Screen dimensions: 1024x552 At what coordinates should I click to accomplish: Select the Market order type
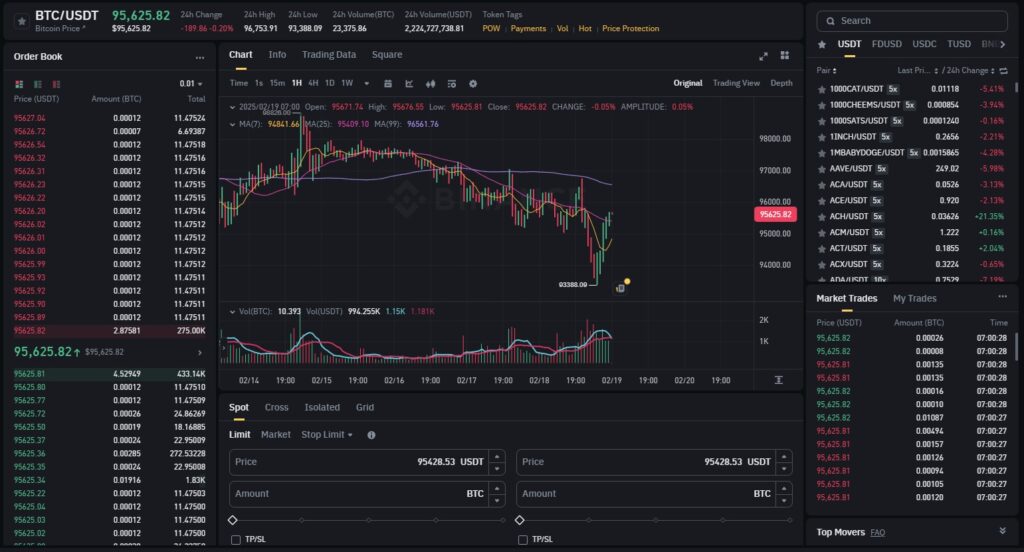click(x=276, y=435)
